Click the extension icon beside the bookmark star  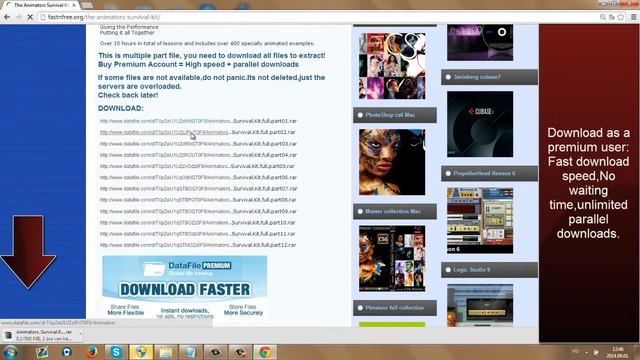611,17
